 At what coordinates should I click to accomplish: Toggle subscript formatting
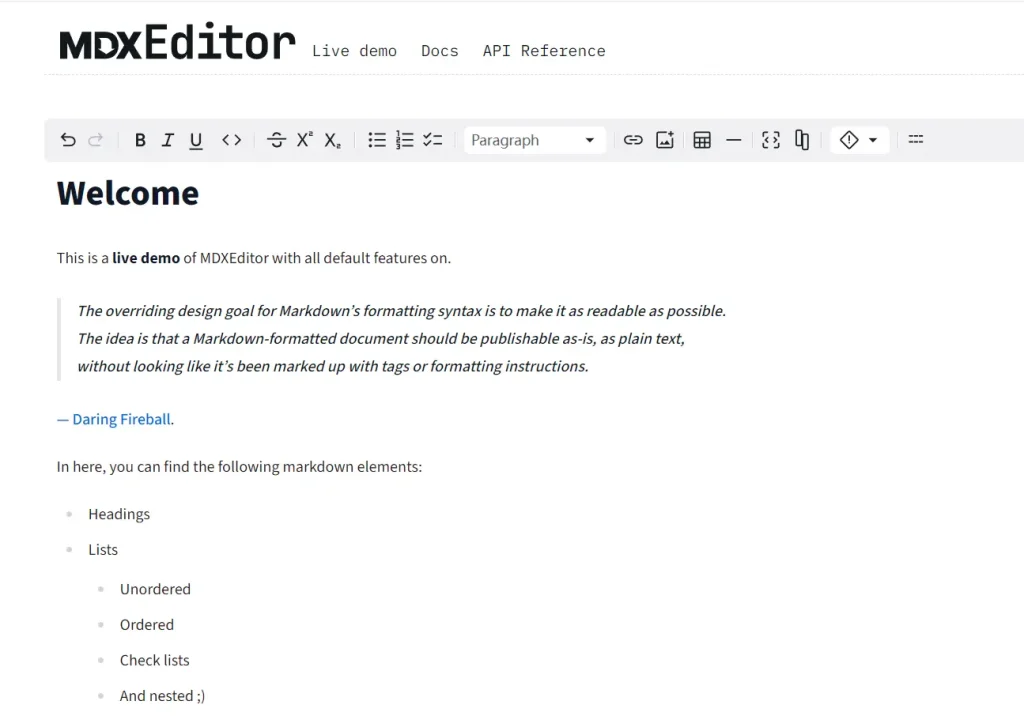point(331,140)
